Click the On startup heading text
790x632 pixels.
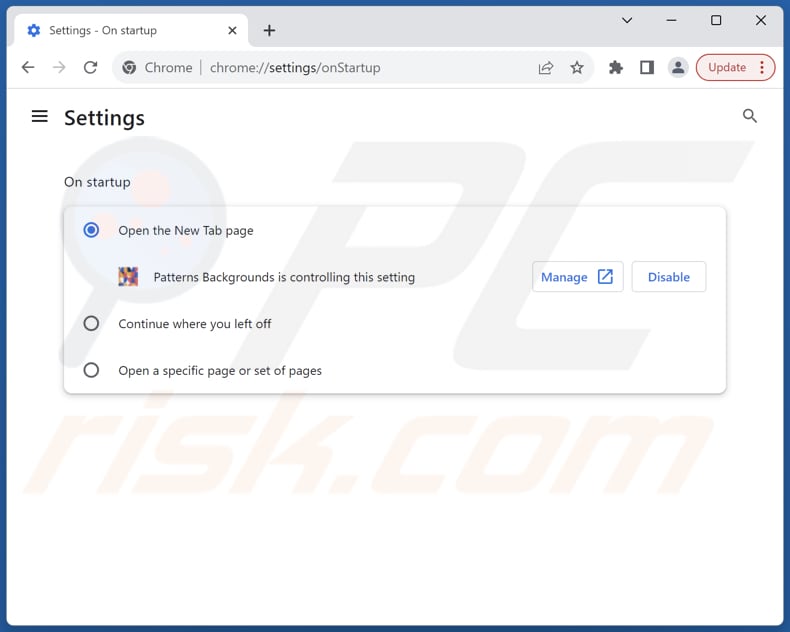[x=97, y=182]
